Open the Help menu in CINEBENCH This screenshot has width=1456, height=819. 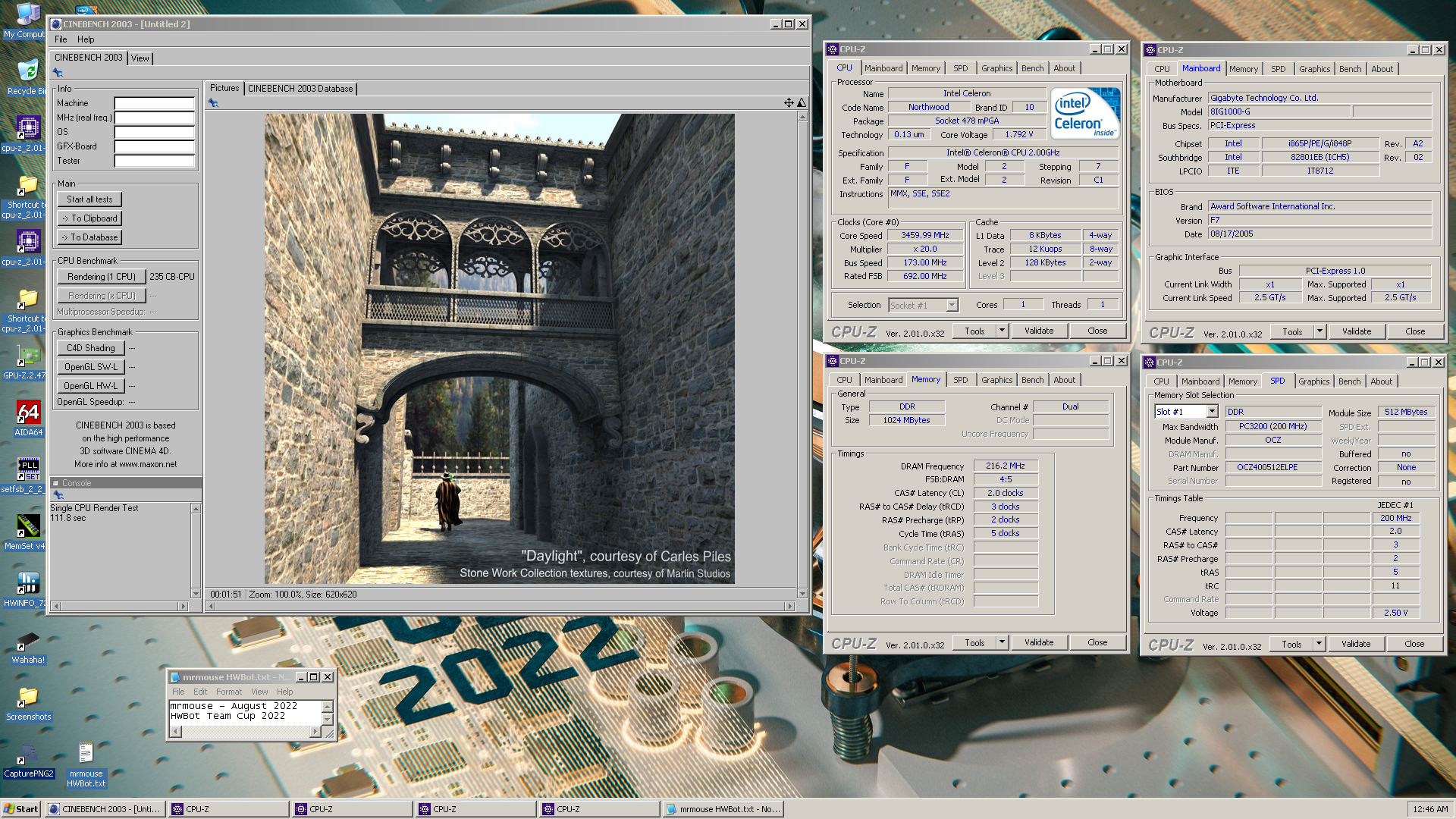point(86,39)
